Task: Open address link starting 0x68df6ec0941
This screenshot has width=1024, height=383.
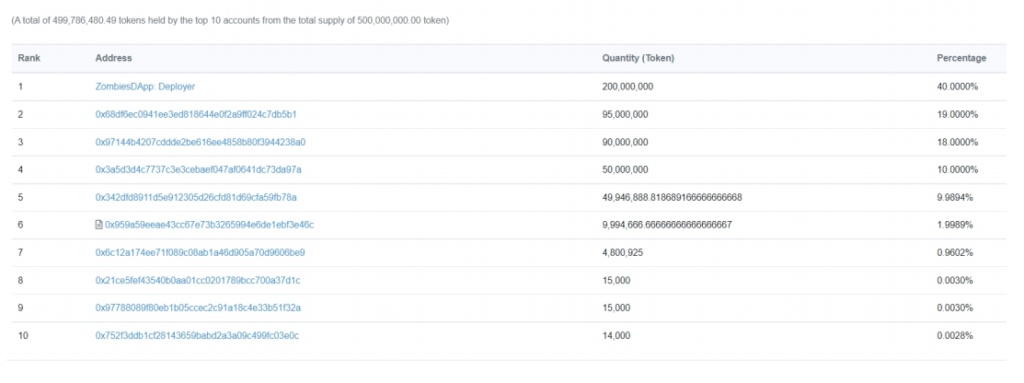Action: pos(196,114)
